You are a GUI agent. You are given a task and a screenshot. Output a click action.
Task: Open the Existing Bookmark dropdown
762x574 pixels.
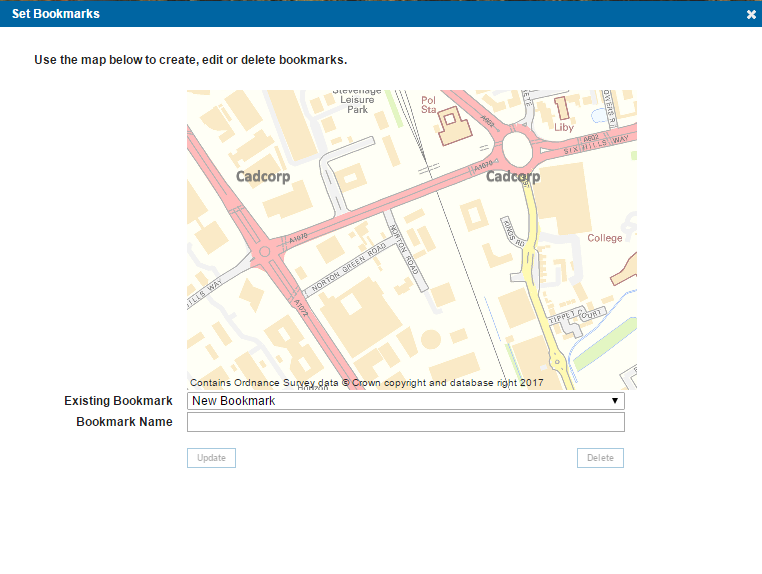(406, 401)
